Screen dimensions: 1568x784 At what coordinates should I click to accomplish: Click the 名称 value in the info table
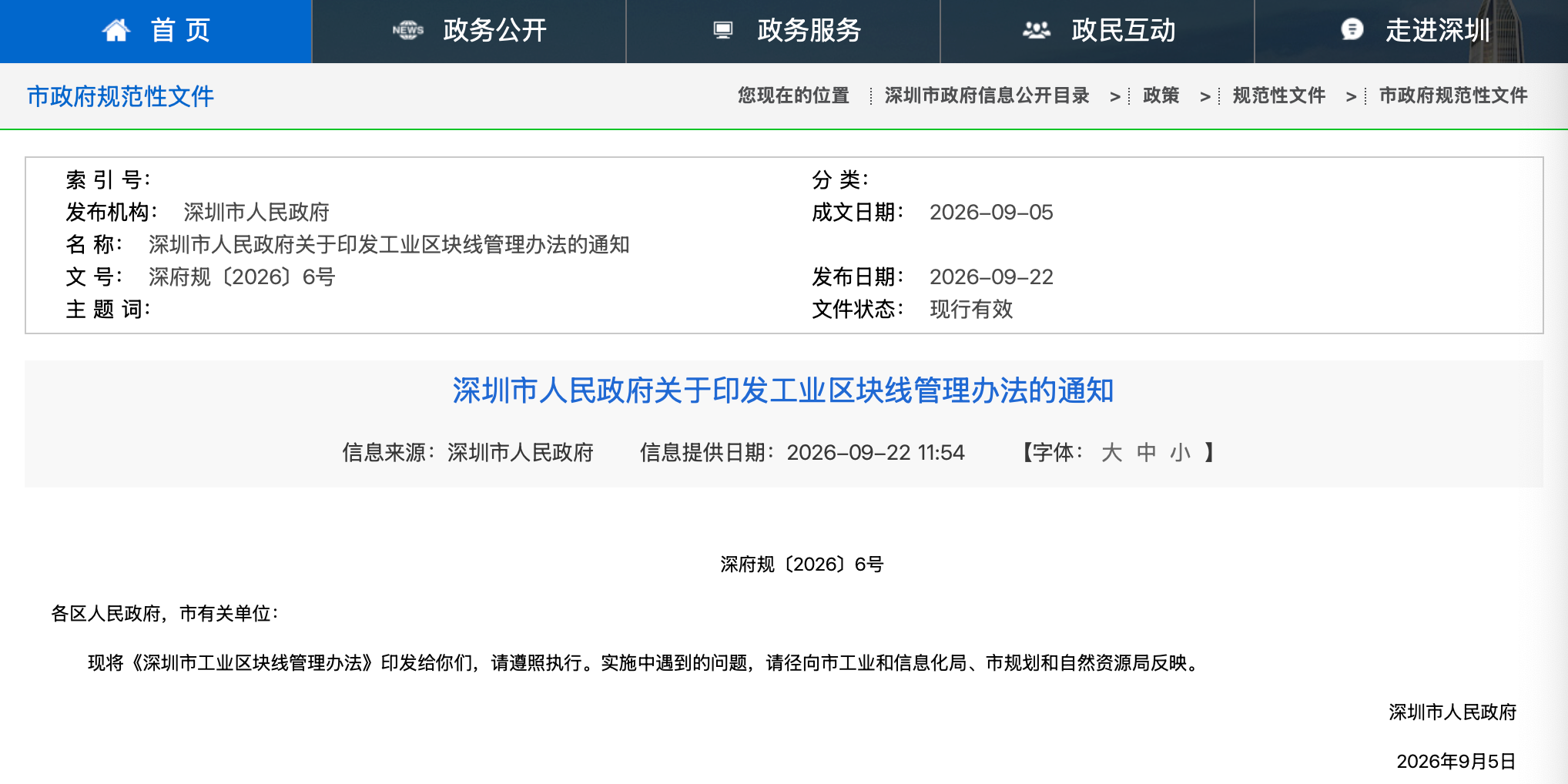(389, 245)
